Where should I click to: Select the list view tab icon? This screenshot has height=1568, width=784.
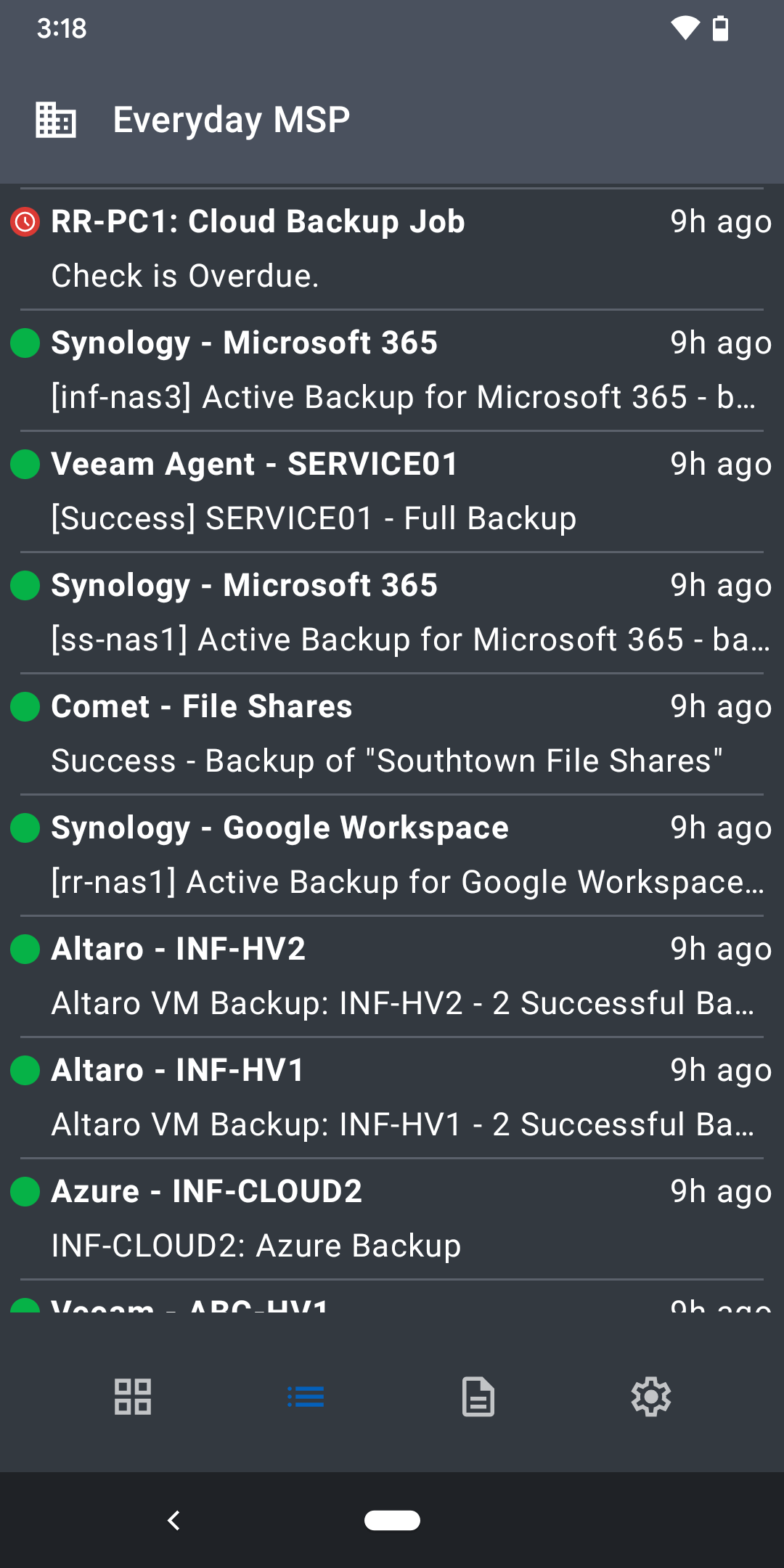[306, 1396]
